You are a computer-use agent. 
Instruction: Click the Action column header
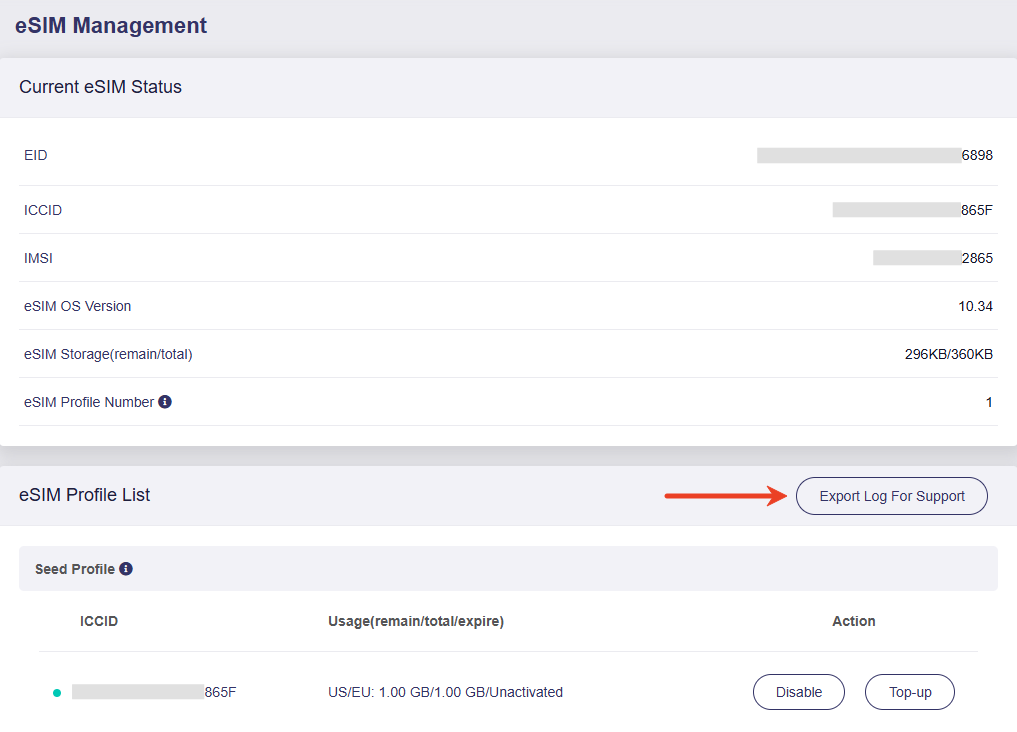coord(853,621)
